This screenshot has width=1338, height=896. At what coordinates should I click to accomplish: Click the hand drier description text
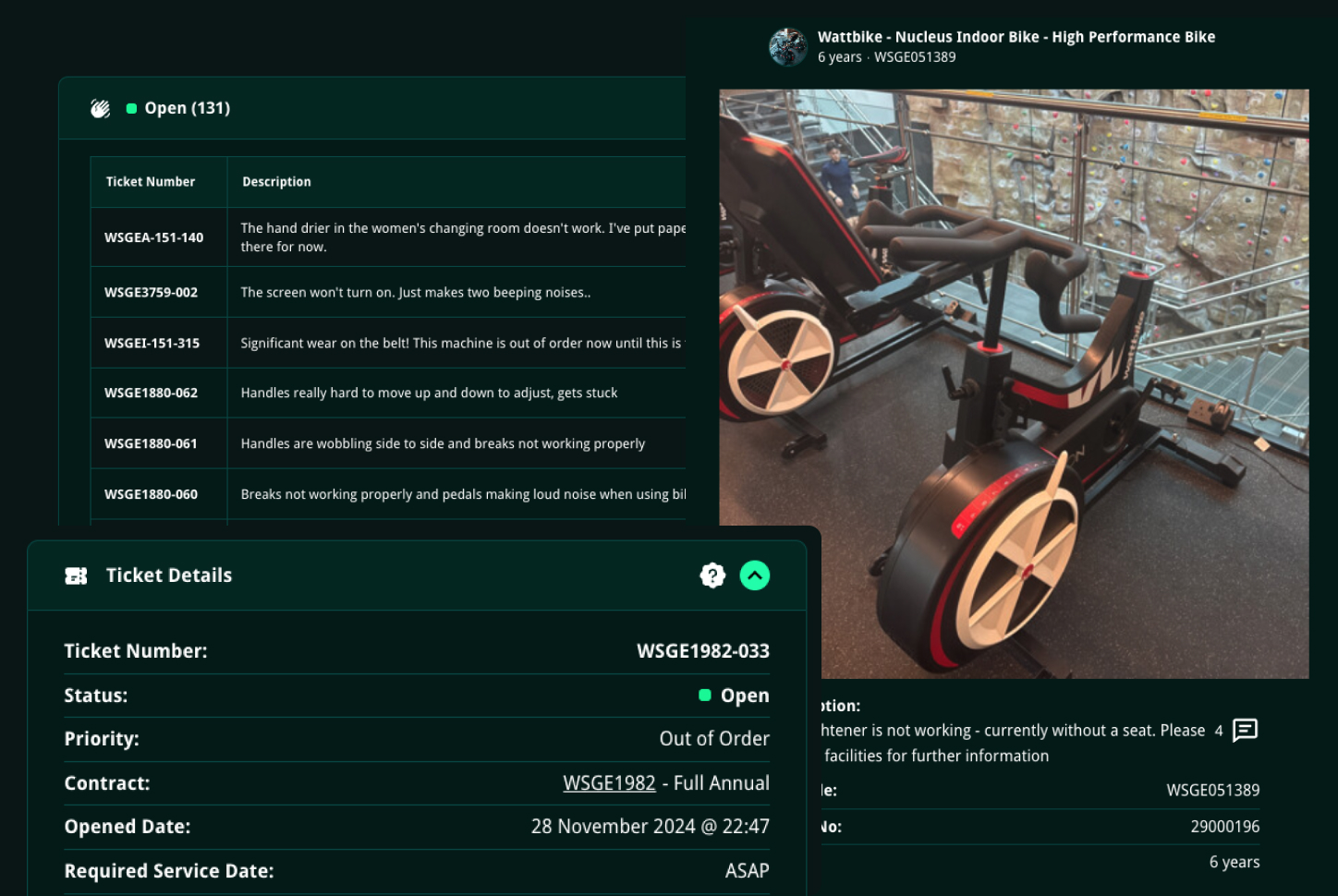(x=463, y=237)
